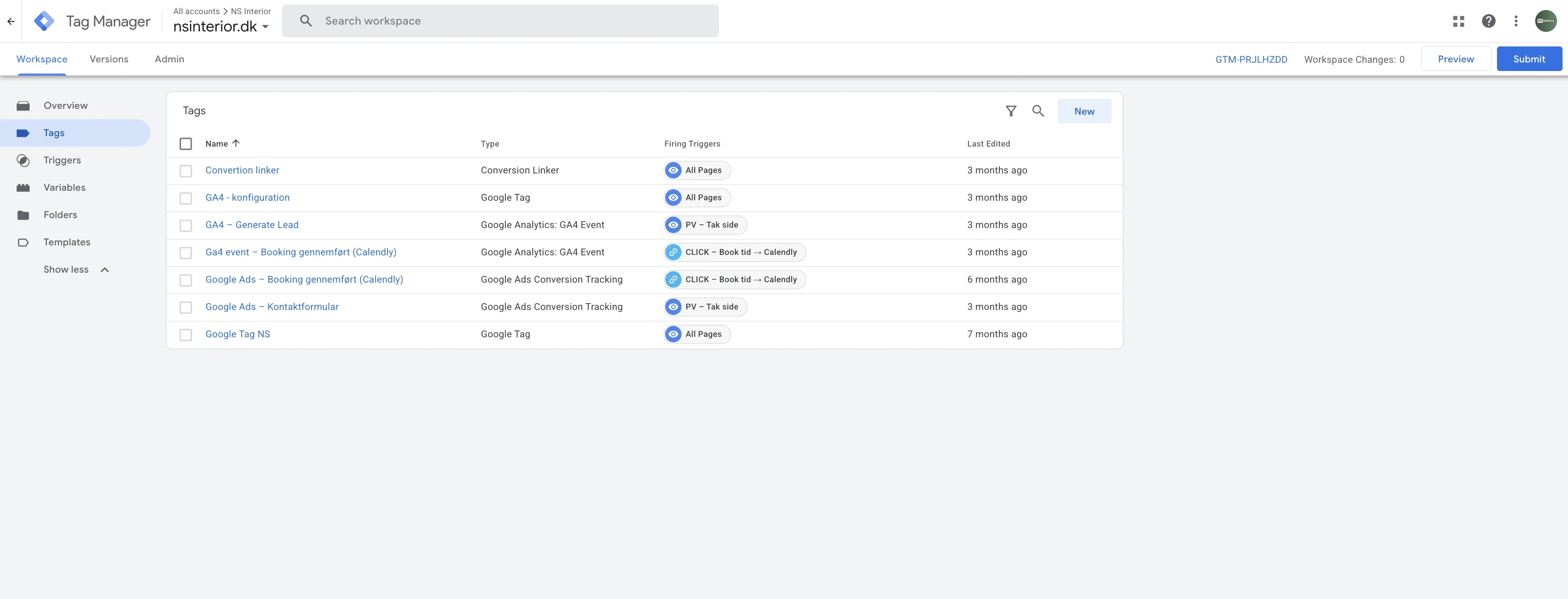The width and height of the screenshot is (1568, 599).
Task: Open Google Ads – Booking gennemført (Calendly) tag
Action: click(304, 280)
